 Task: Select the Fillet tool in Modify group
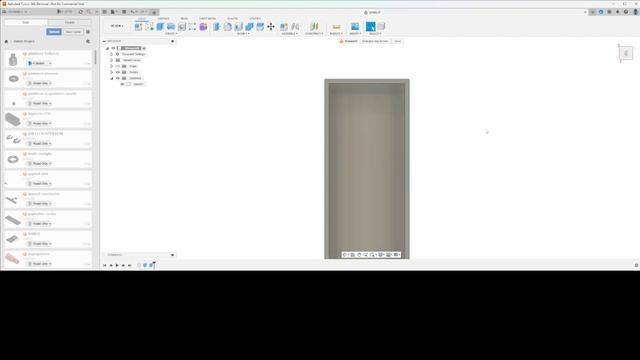(x=228, y=27)
